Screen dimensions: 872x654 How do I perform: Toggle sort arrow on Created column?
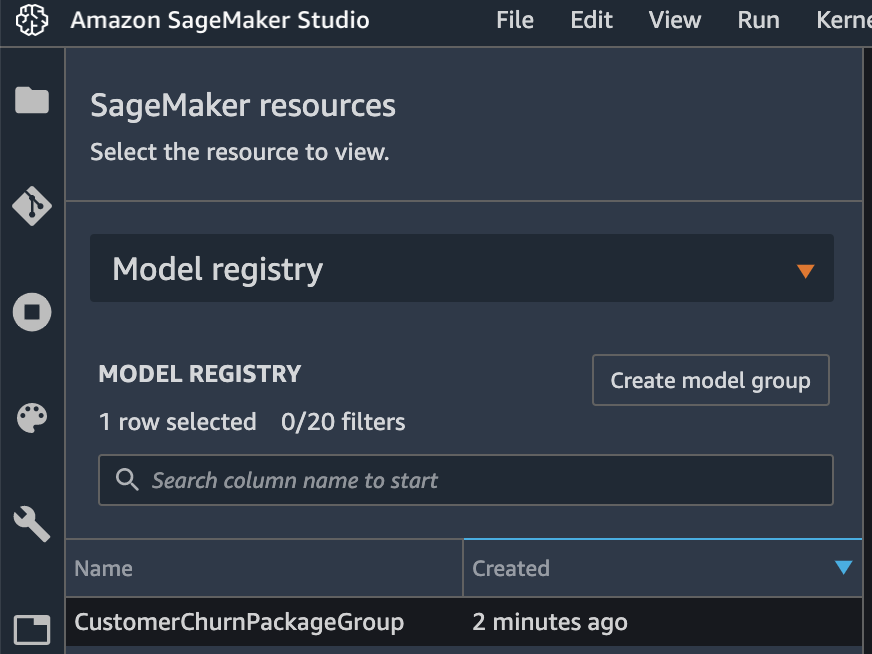844,567
